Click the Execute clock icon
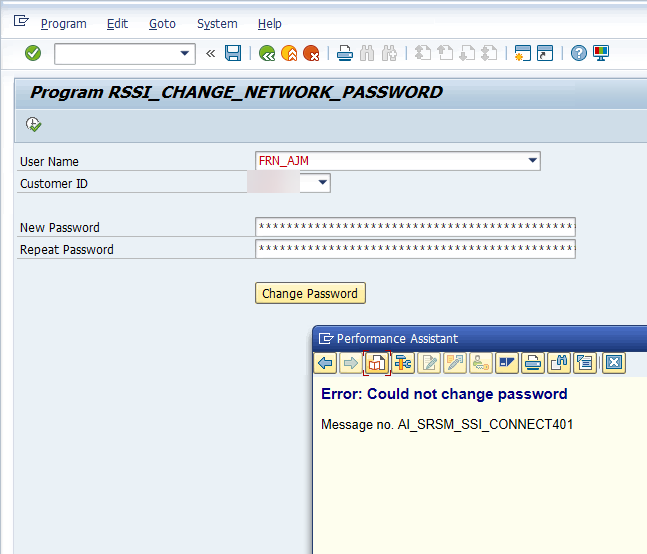This screenshot has height=554, width=647. pos(33,124)
